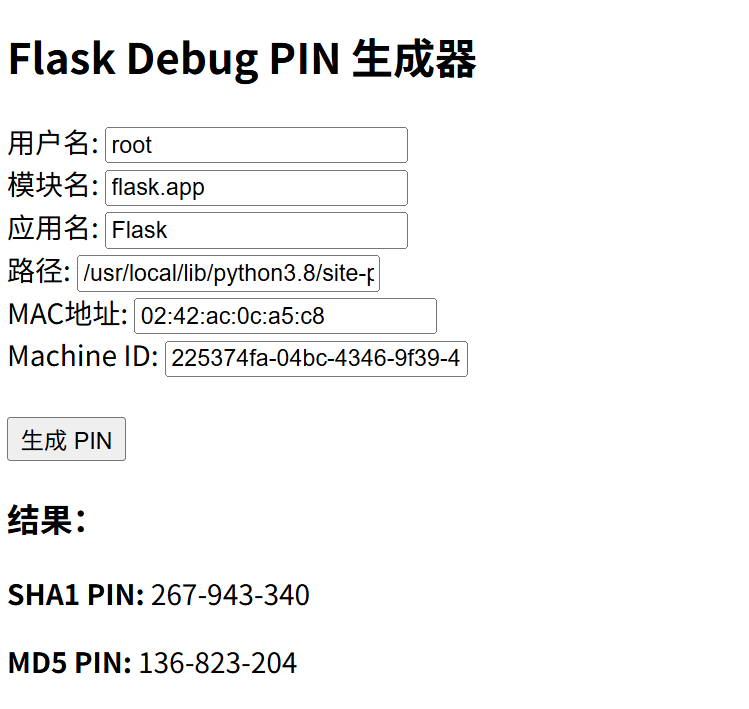Click the 用户名 label text
Screen dimensions: 749x709
[x=53, y=144]
